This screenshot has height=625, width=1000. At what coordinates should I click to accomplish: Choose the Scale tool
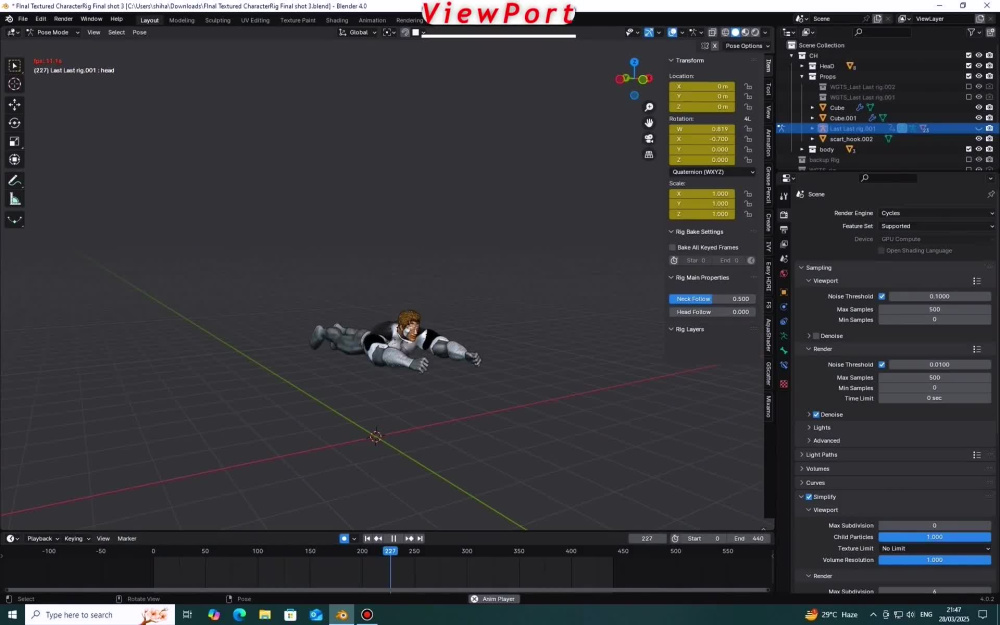coord(15,141)
